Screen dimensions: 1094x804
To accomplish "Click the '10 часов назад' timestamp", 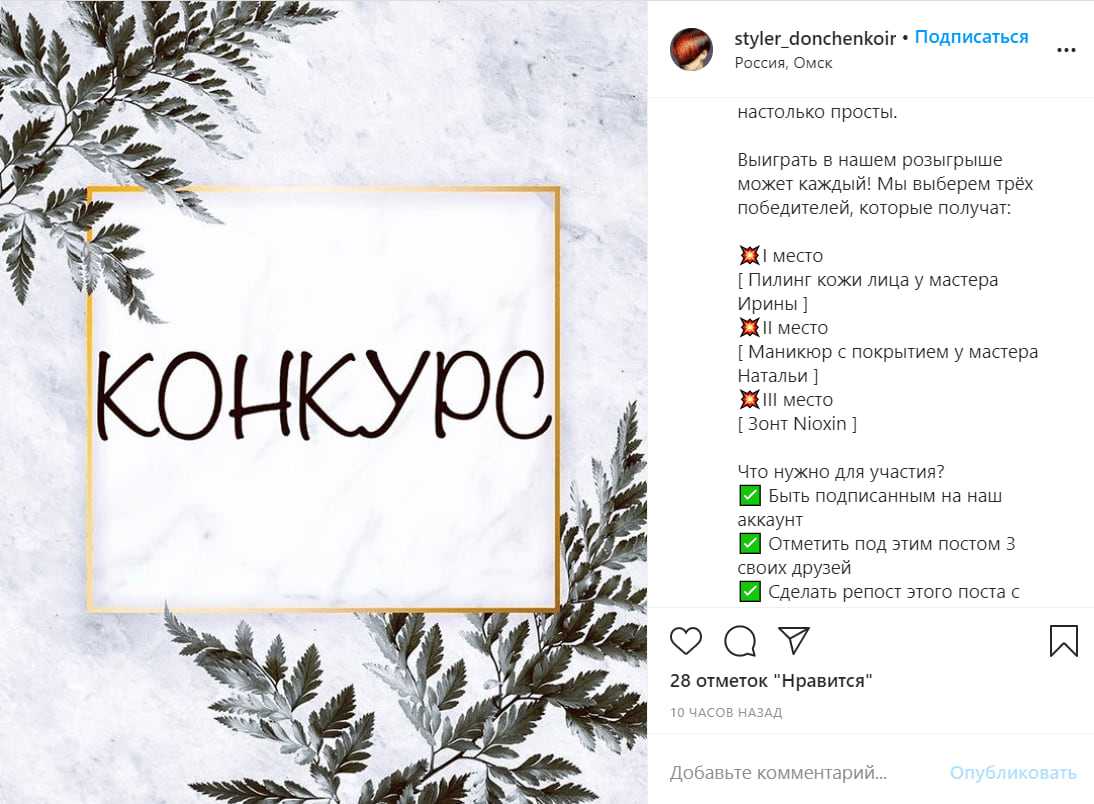I will tap(726, 713).
